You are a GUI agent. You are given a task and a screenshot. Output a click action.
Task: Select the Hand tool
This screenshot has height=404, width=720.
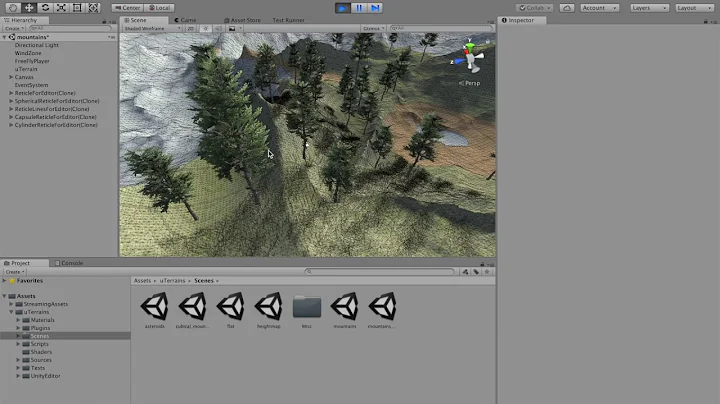click(x=12, y=8)
